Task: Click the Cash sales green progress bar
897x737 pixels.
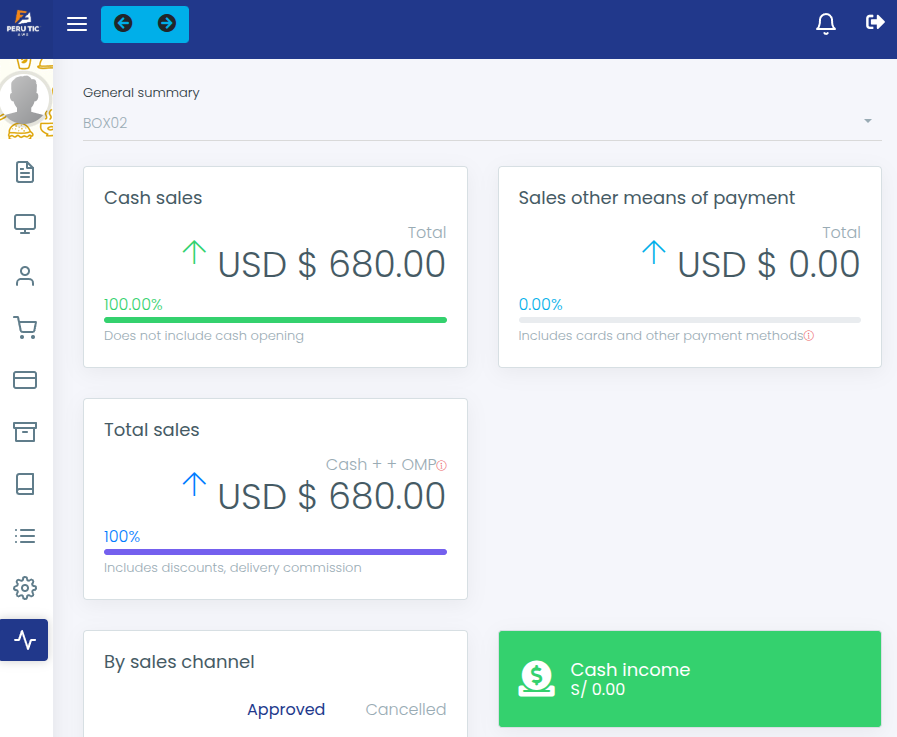Action: pos(275,320)
